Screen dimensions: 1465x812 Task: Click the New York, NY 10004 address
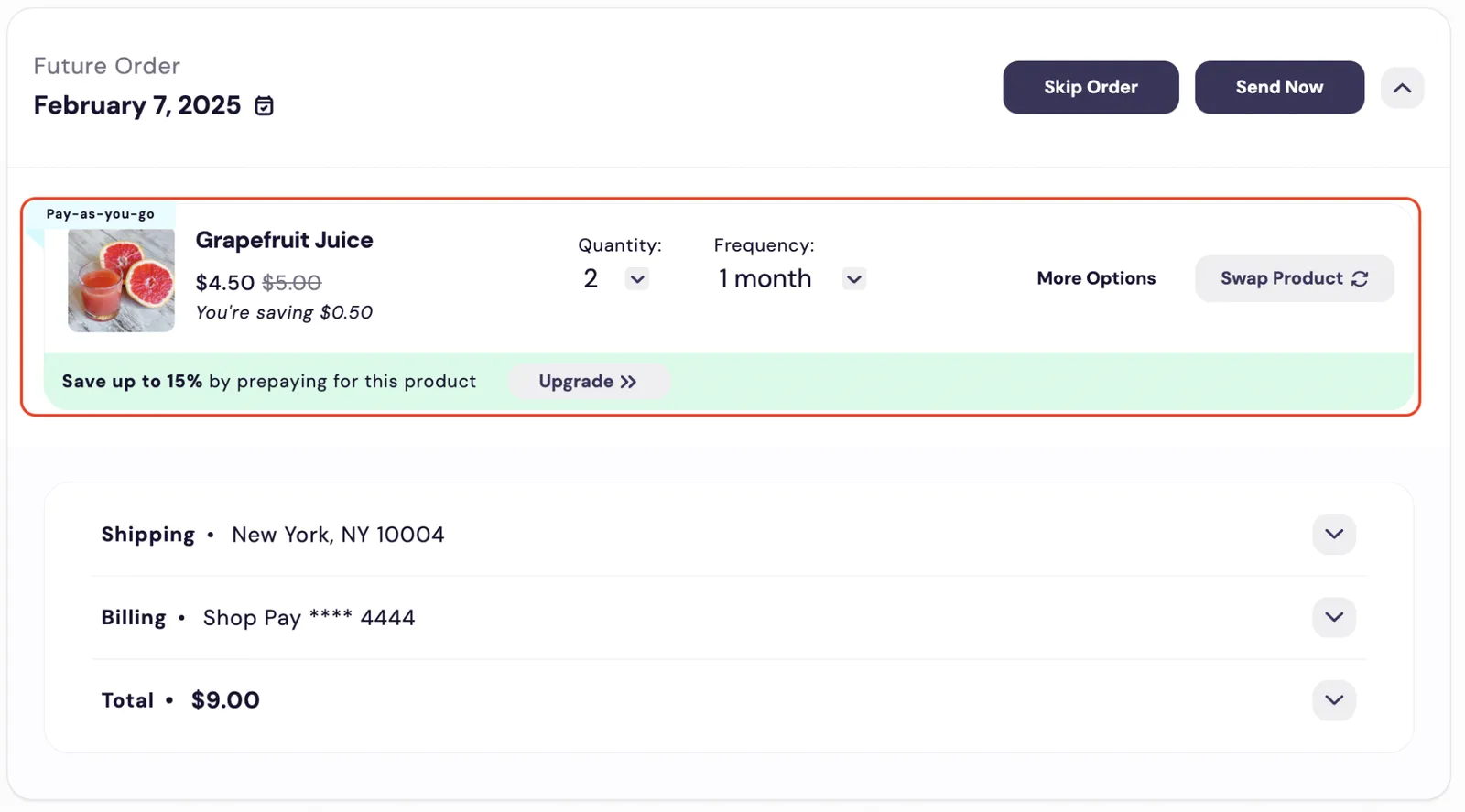point(338,535)
